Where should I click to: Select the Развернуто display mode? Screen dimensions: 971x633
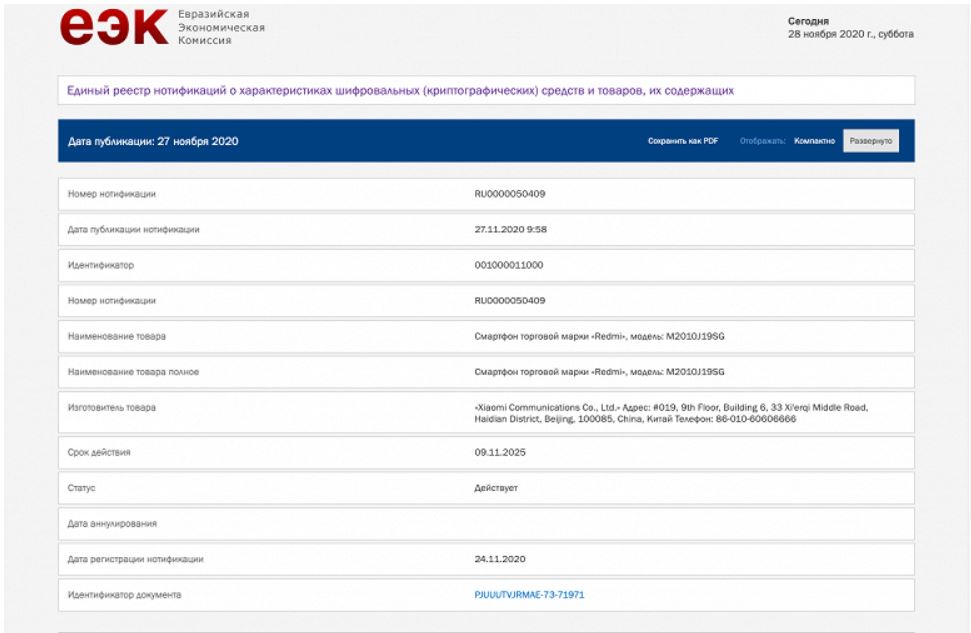[x=870, y=141]
